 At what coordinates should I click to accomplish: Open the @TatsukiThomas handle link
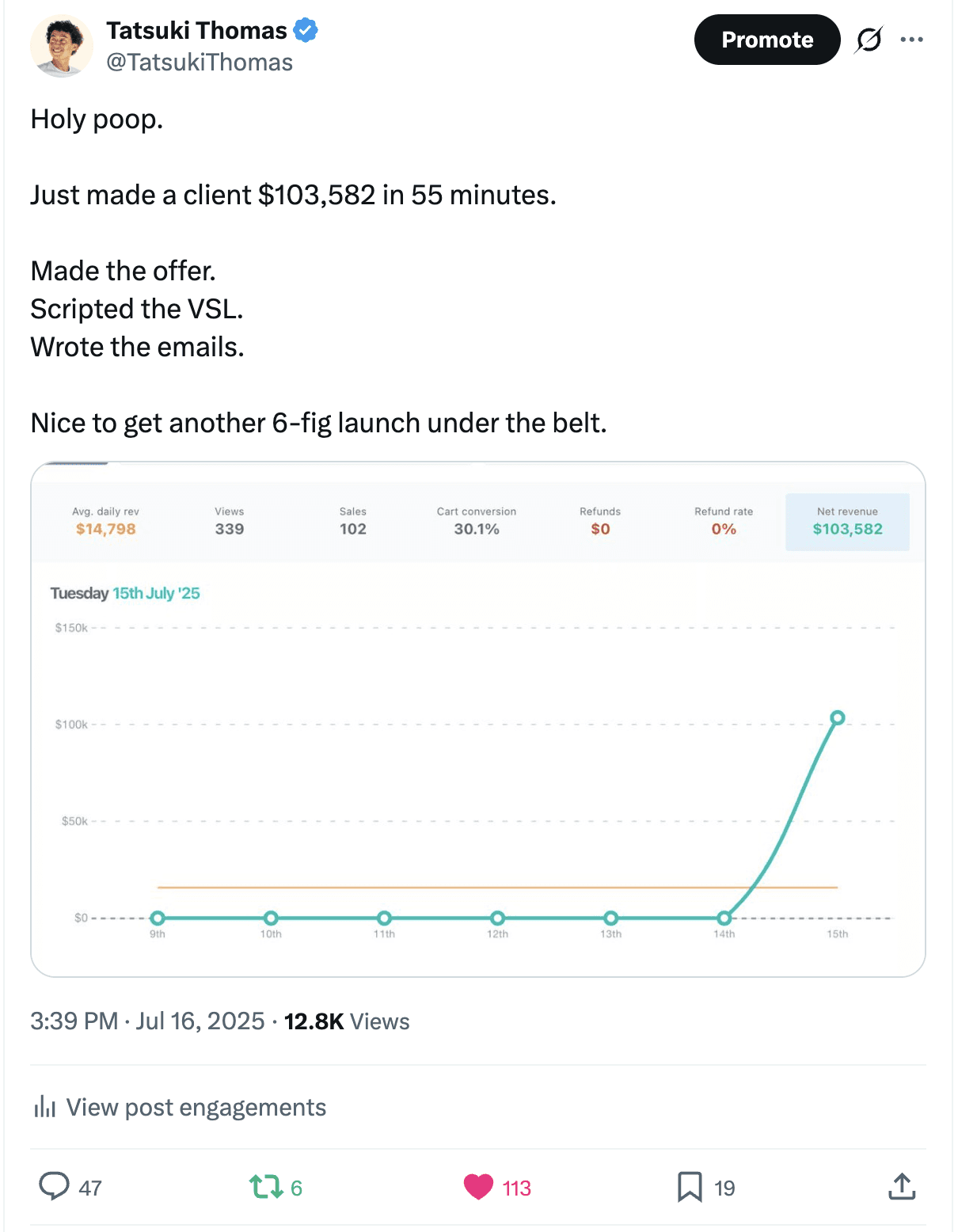click(x=200, y=63)
